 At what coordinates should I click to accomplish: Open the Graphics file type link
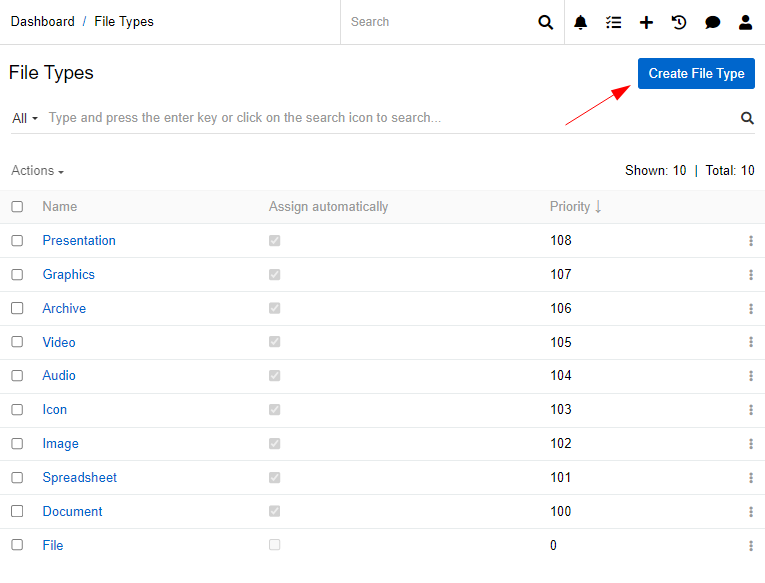point(68,275)
